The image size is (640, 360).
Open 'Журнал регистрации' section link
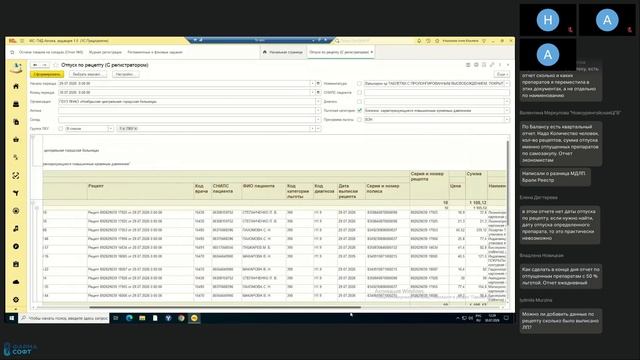(x=105, y=52)
